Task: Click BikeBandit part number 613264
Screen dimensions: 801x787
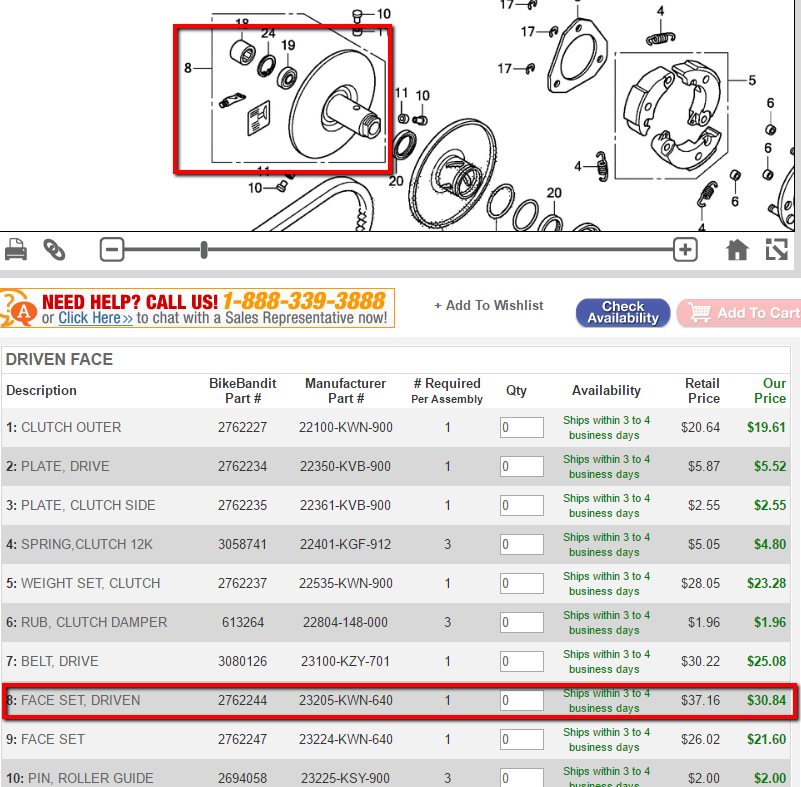Action: click(243, 622)
